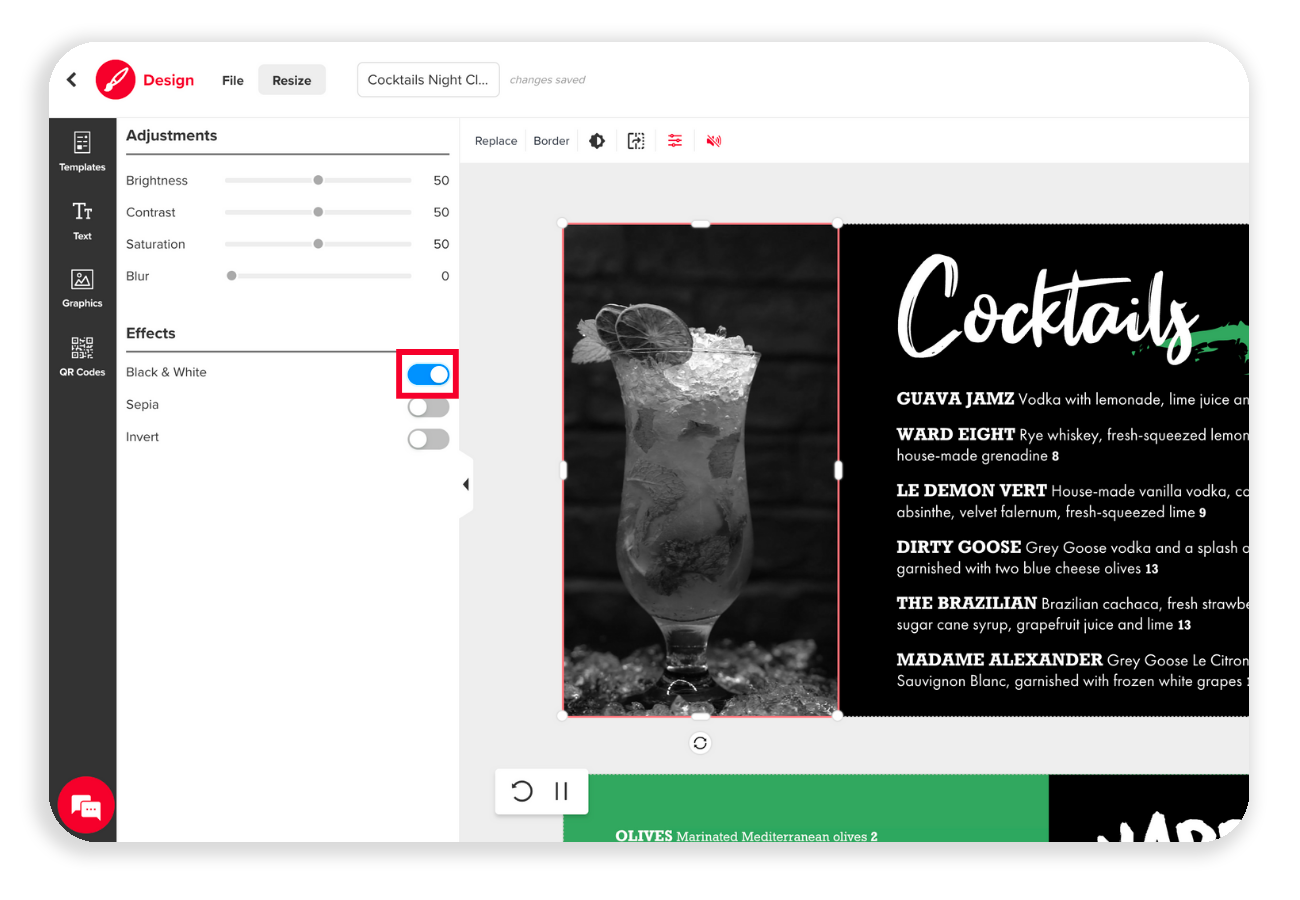Click the pause icon on canvas
Screen dimensions: 1300x900
pyautogui.click(x=561, y=791)
